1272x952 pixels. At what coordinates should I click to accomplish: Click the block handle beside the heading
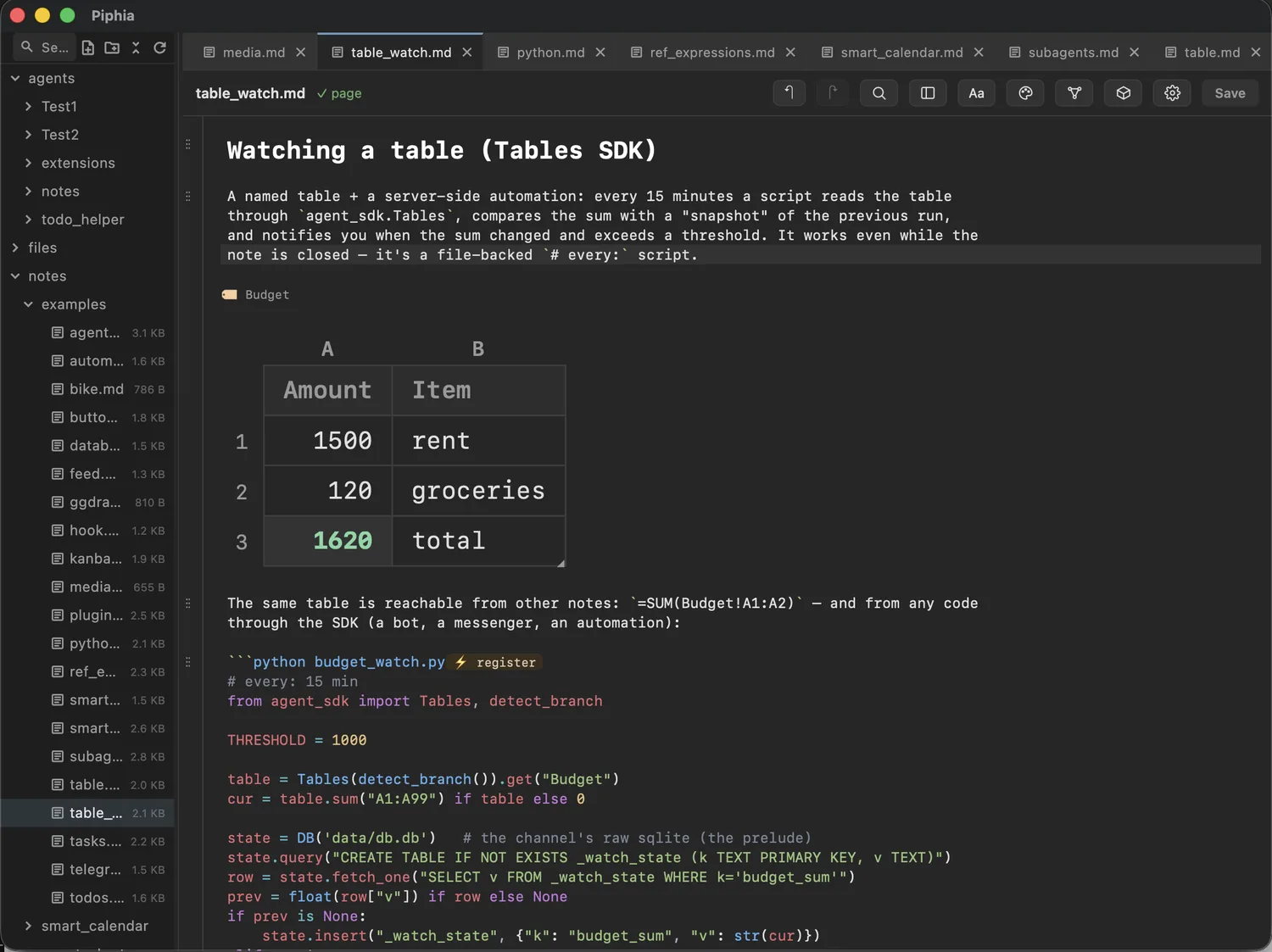pos(188,144)
